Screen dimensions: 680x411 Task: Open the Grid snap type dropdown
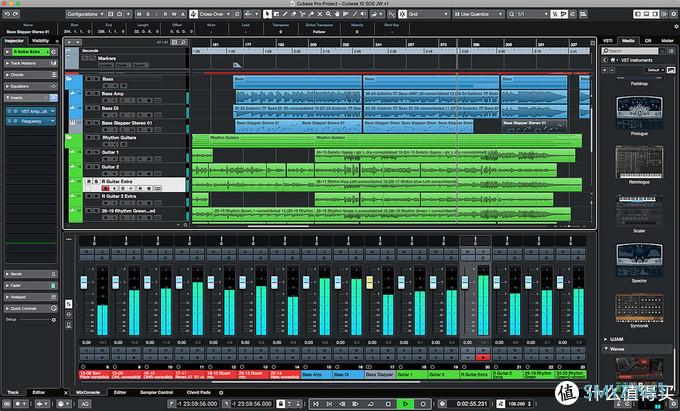pyautogui.click(x=428, y=14)
